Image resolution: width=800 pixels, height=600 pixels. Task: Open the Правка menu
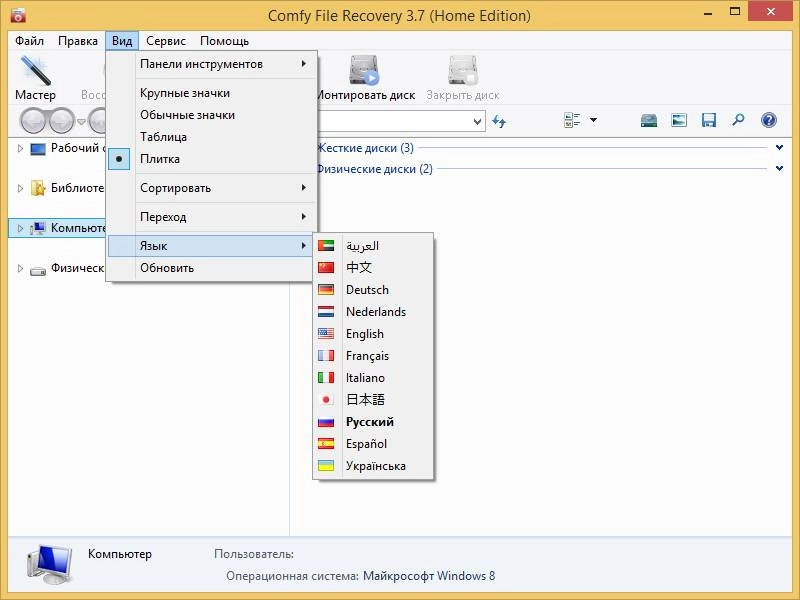[x=78, y=41]
